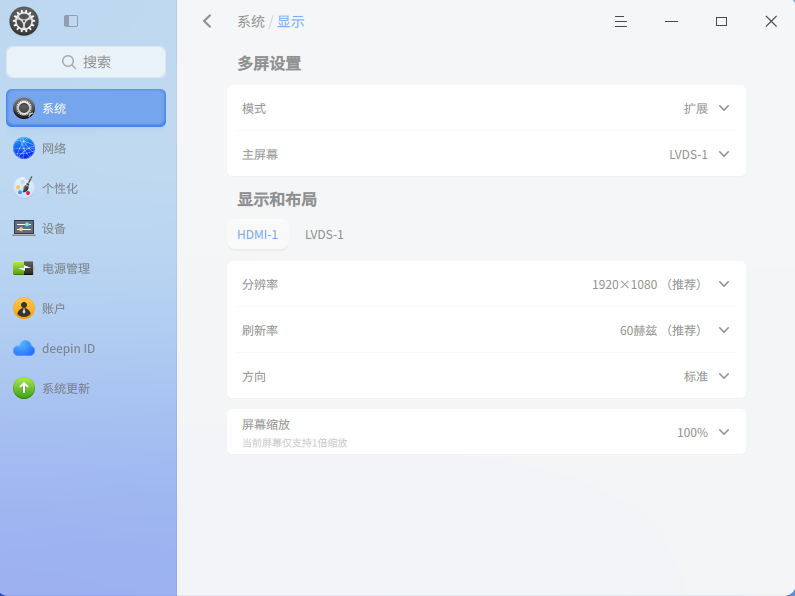
Task: Click the 设备 monitor icon
Action: tap(24, 228)
